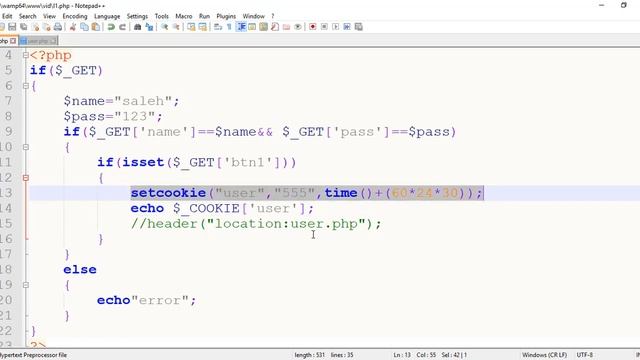Open the ? help menu
The width and height of the screenshot is (640, 360).
(x=273, y=16)
